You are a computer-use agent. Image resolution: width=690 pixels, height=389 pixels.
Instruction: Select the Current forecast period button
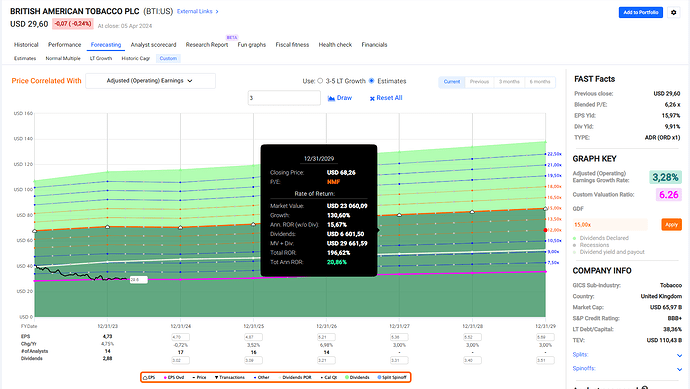pos(451,82)
